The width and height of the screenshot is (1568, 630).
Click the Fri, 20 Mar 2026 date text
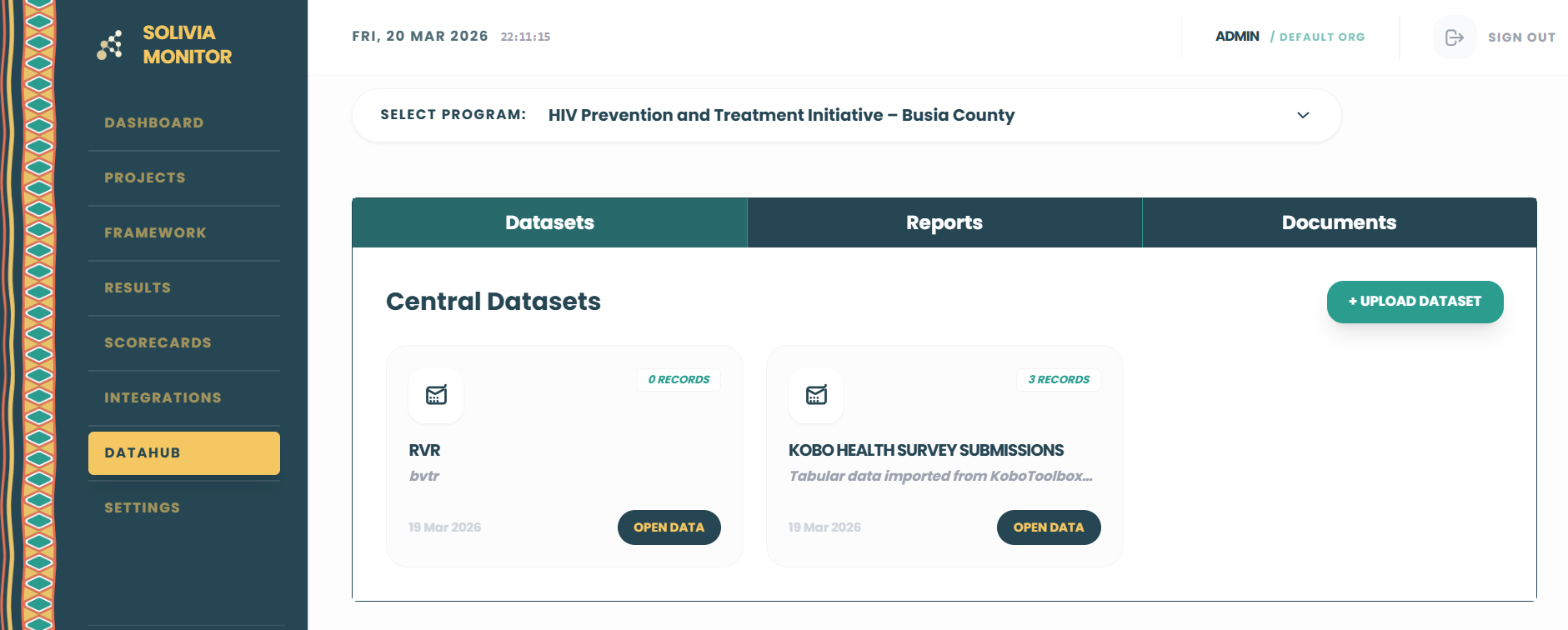coord(420,37)
